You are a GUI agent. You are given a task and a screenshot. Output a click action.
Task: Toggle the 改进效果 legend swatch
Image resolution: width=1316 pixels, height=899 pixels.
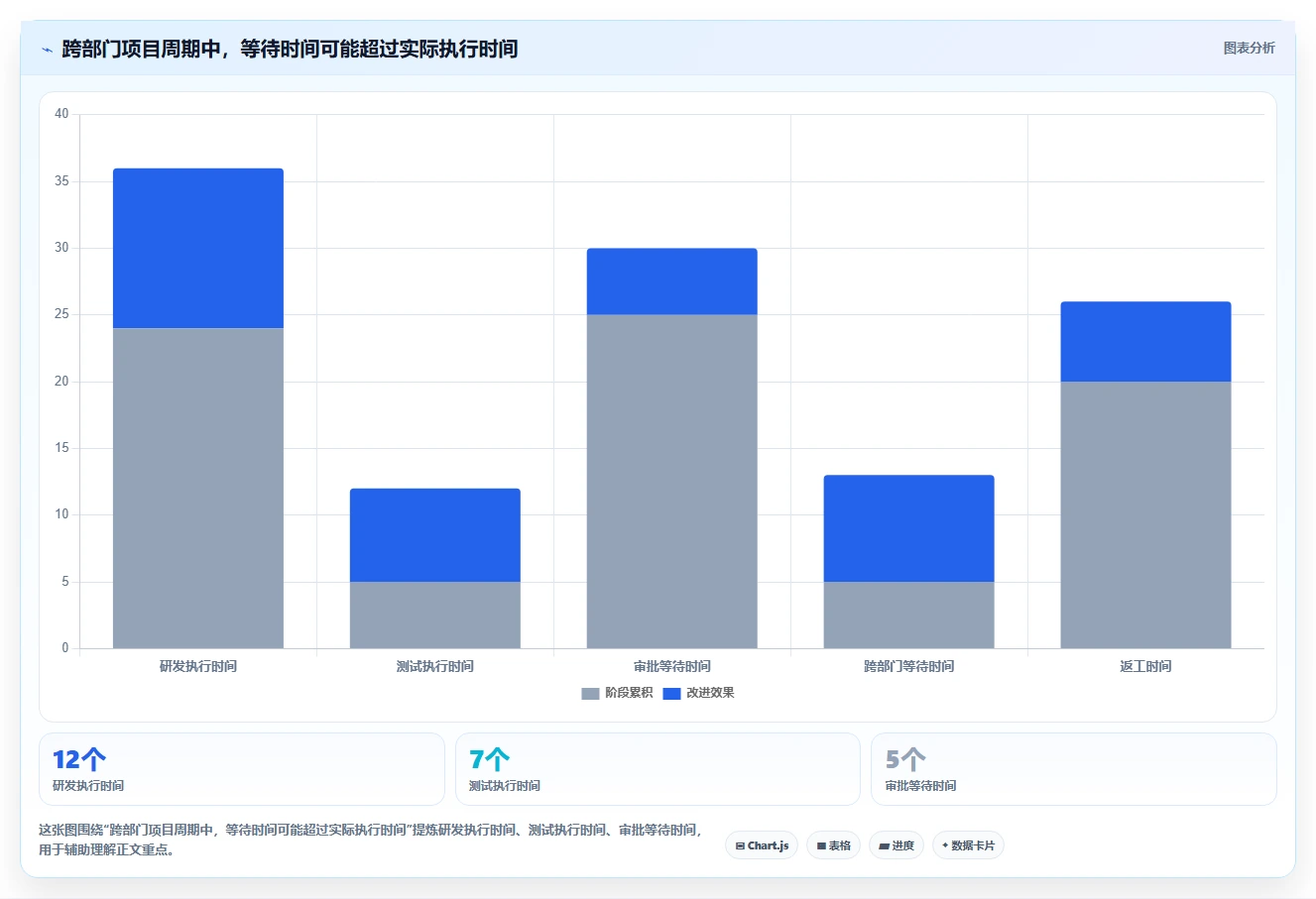point(671,694)
